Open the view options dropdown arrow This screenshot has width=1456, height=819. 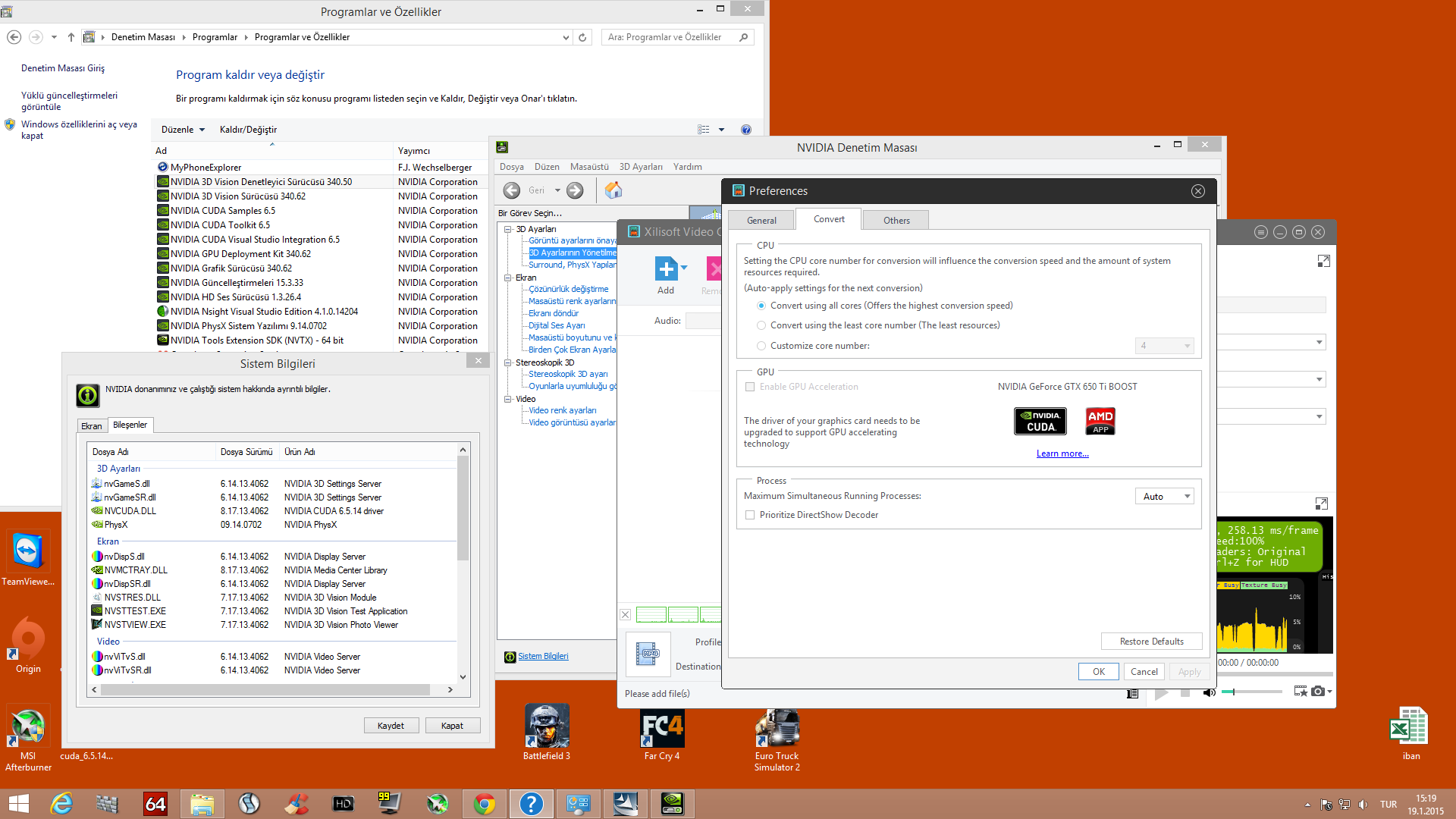point(721,130)
